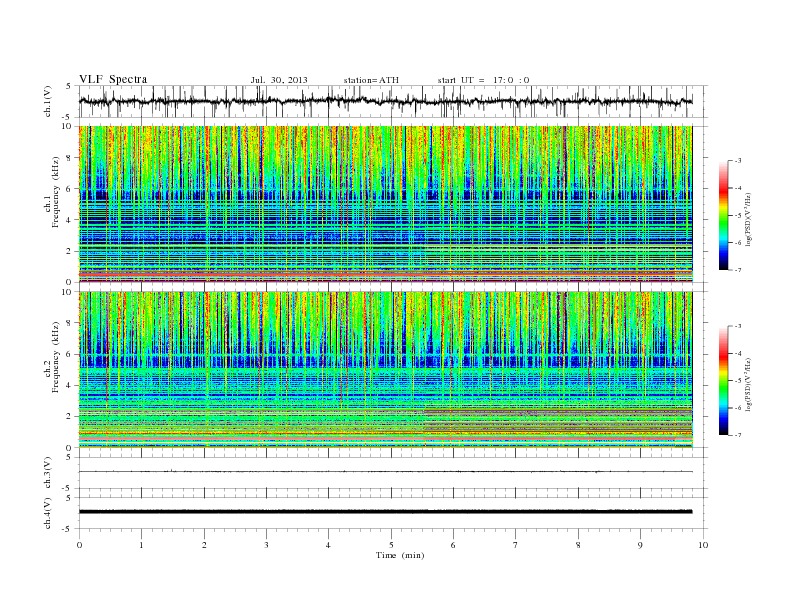Viewport: 792px width, 612px height.
Task: Select the "Jul. 30, 2013" date text
Action: 279,80
